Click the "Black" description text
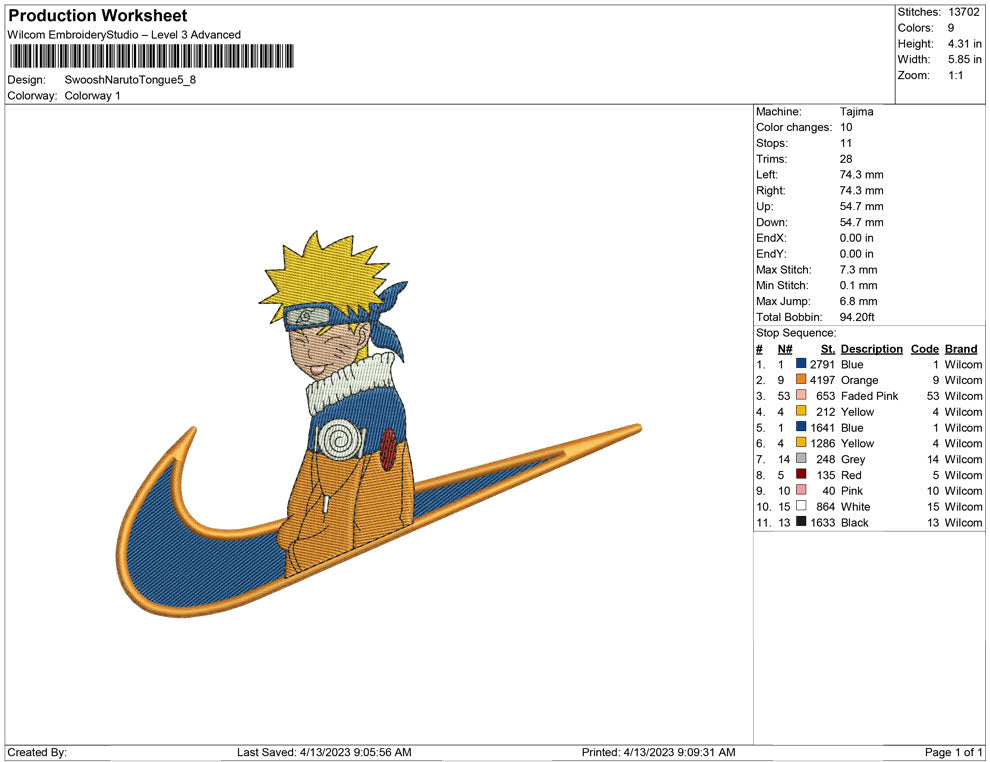This screenshot has width=990, height=762. (x=854, y=522)
